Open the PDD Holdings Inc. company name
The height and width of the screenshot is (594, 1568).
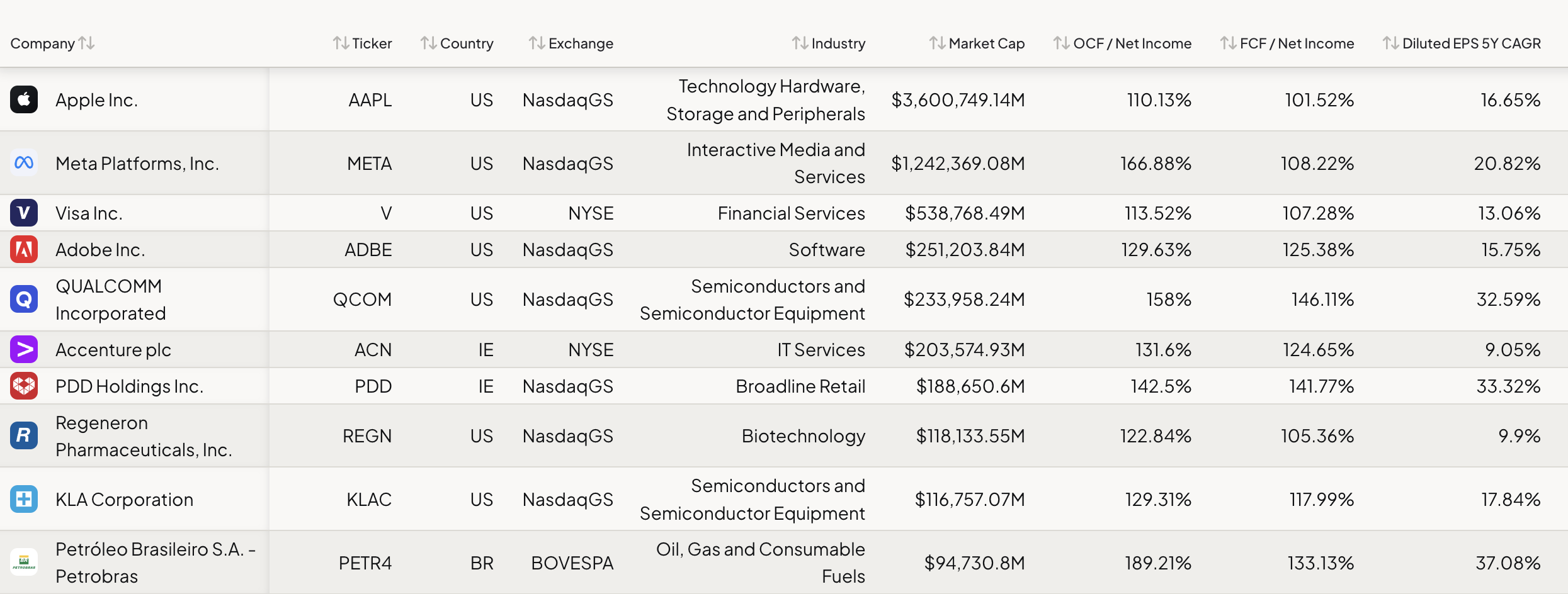(129, 386)
